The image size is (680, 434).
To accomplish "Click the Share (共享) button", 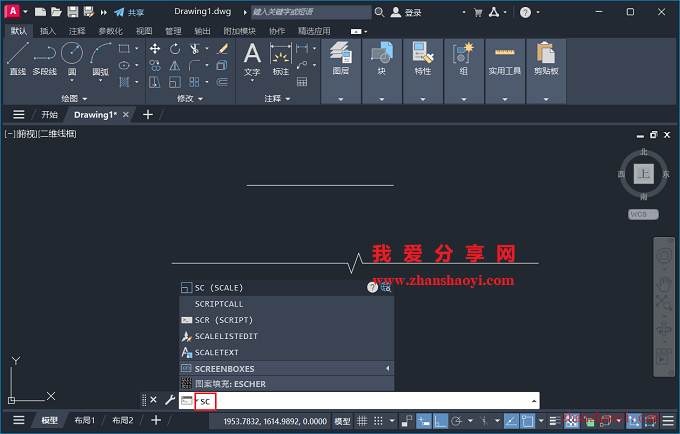I will click(x=129, y=12).
